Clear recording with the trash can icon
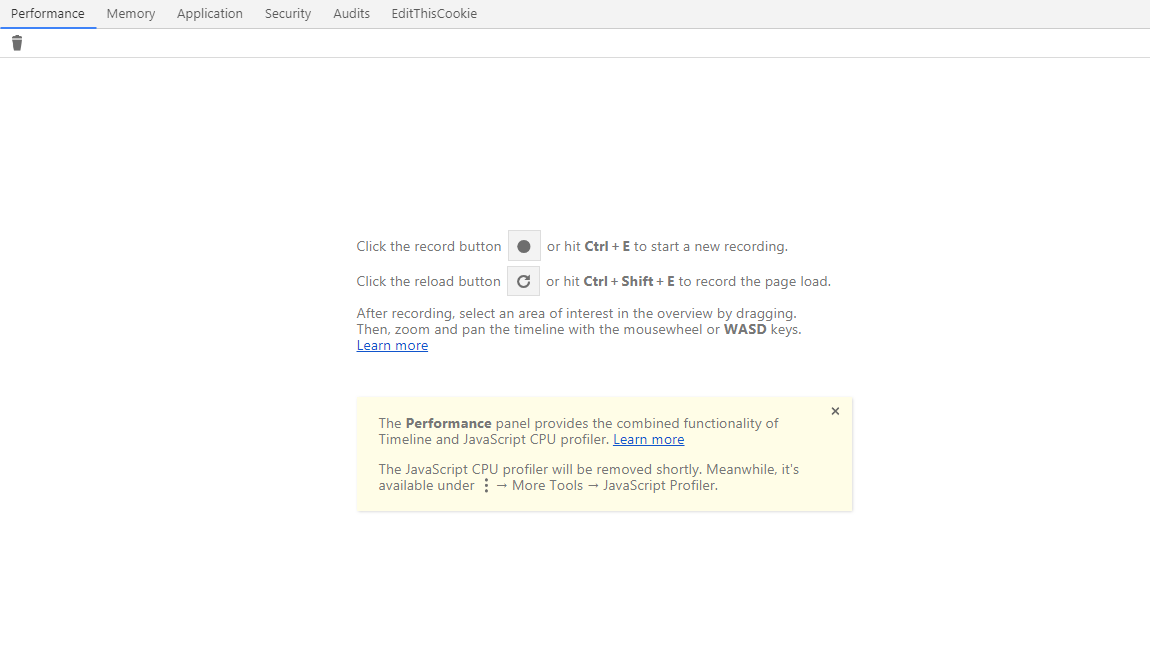 pyautogui.click(x=17, y=43)
